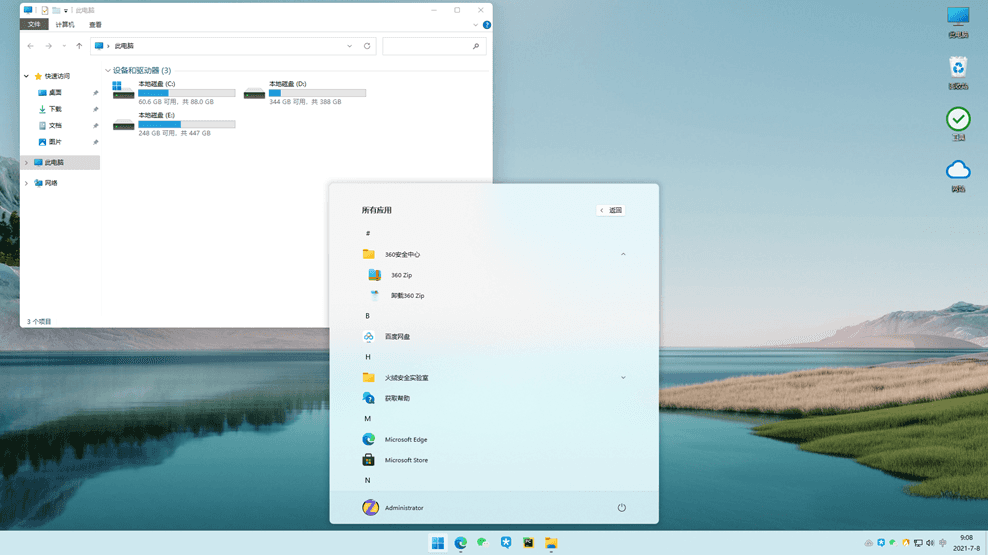The image size is (988, 555).
Task: Switch to the 查看 ribbon tab
Action: pyautogui.click(x=95, y=25)
